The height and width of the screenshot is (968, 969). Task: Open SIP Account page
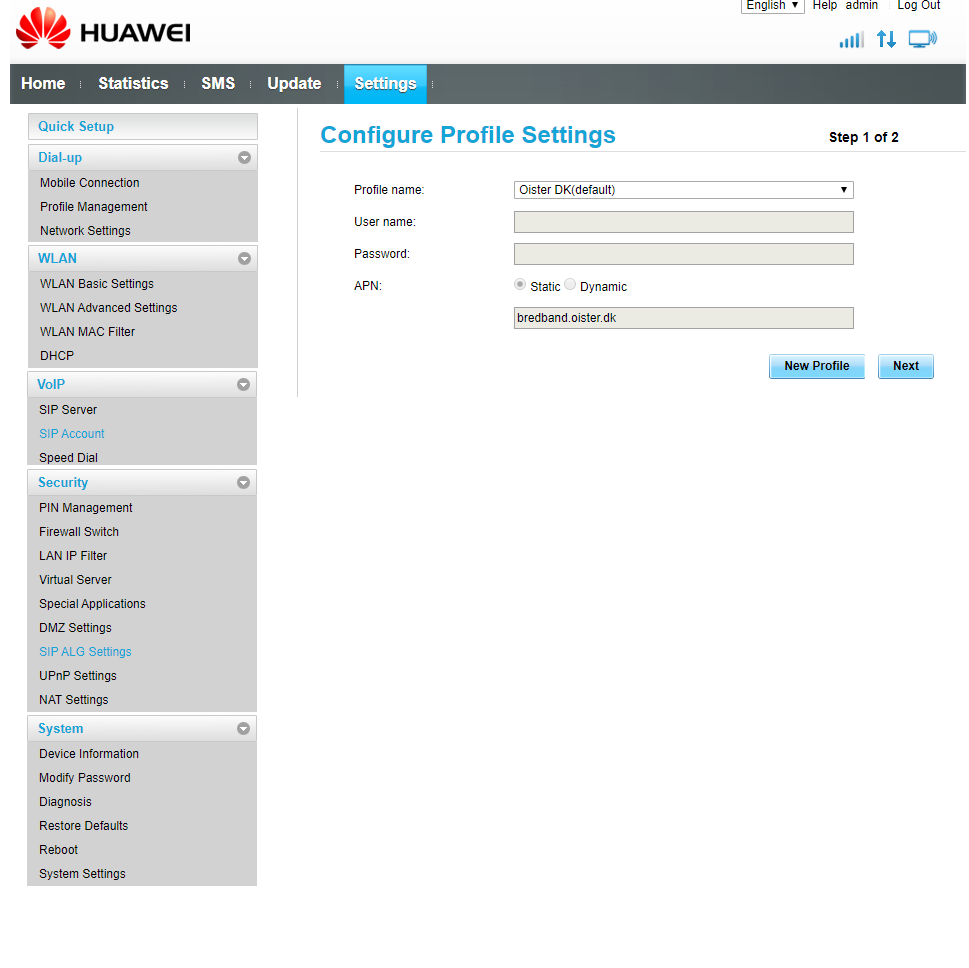[72, 434]
